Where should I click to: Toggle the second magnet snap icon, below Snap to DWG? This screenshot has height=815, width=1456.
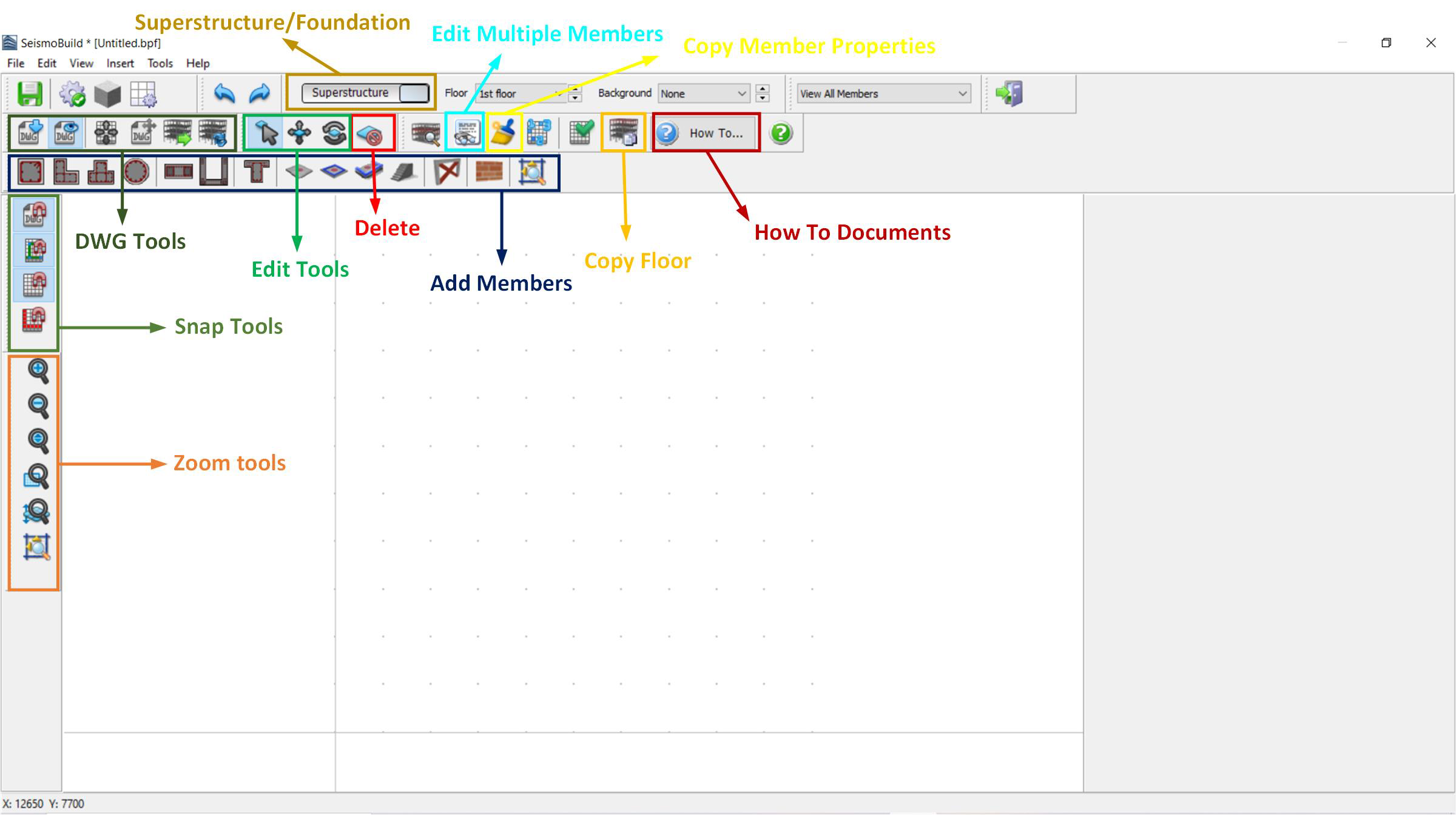pyautogui.click(x=34, y=249)
